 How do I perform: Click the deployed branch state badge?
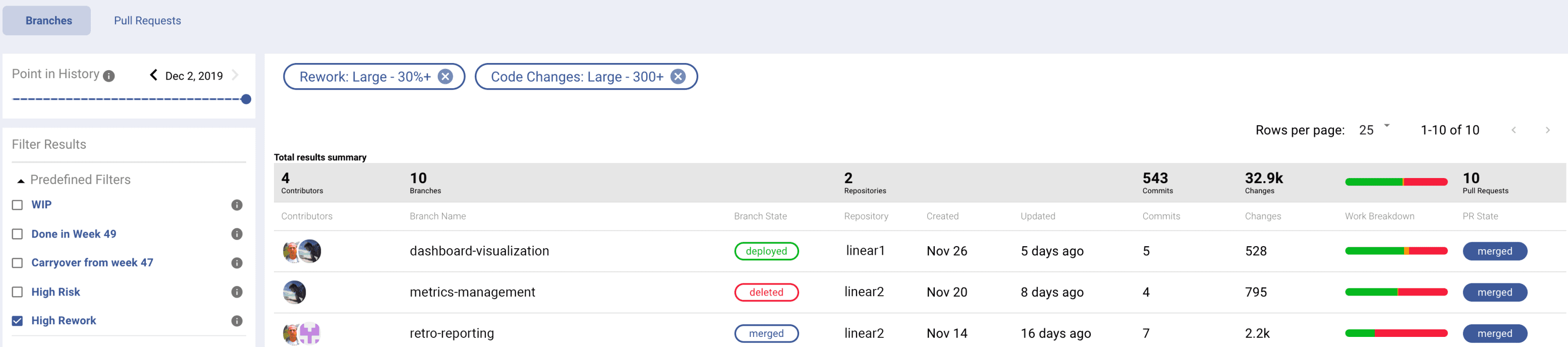[x=766, y=251]
